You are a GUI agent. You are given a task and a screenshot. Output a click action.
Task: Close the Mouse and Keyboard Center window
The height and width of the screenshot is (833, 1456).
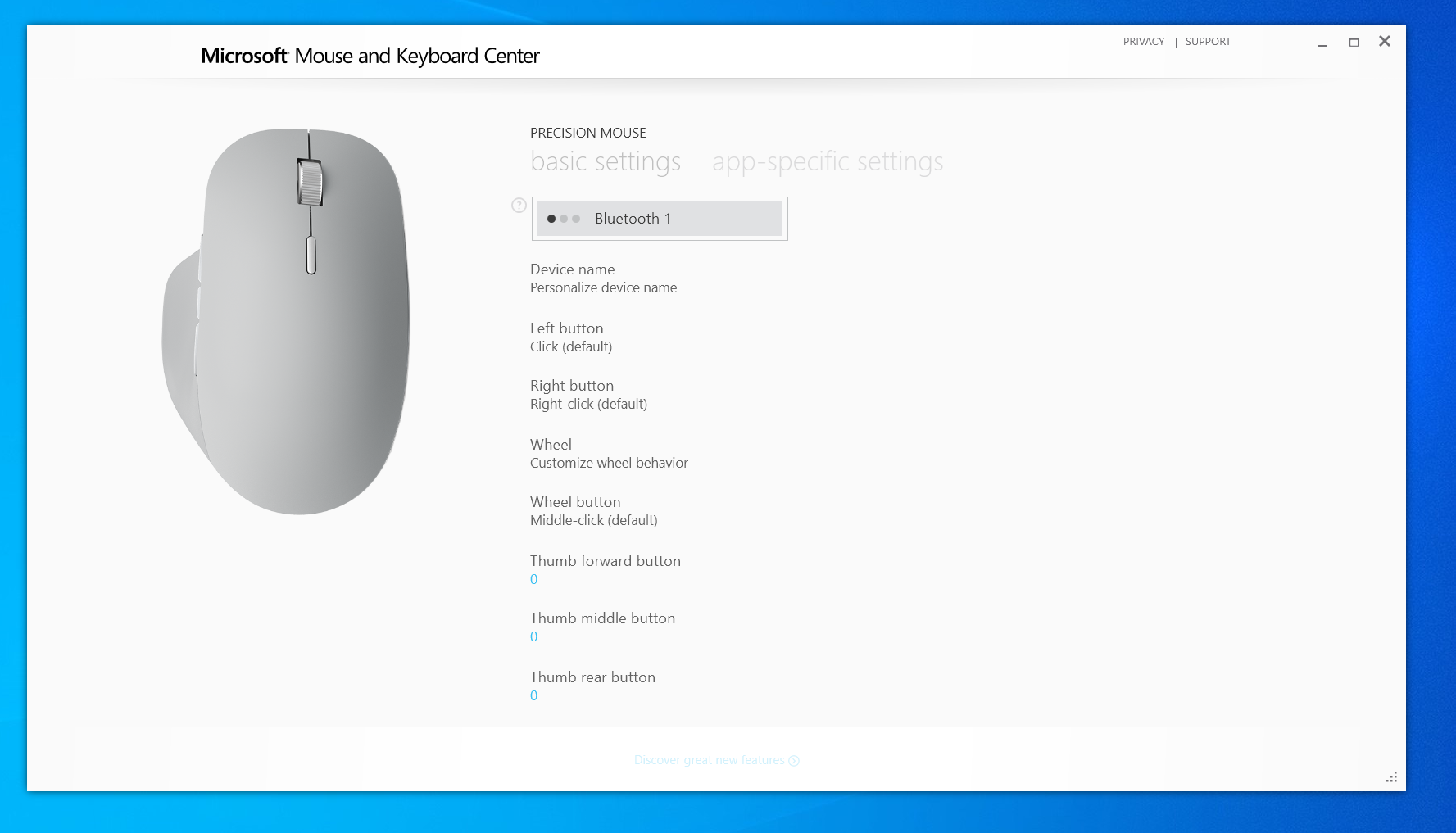click(1385, 41)
